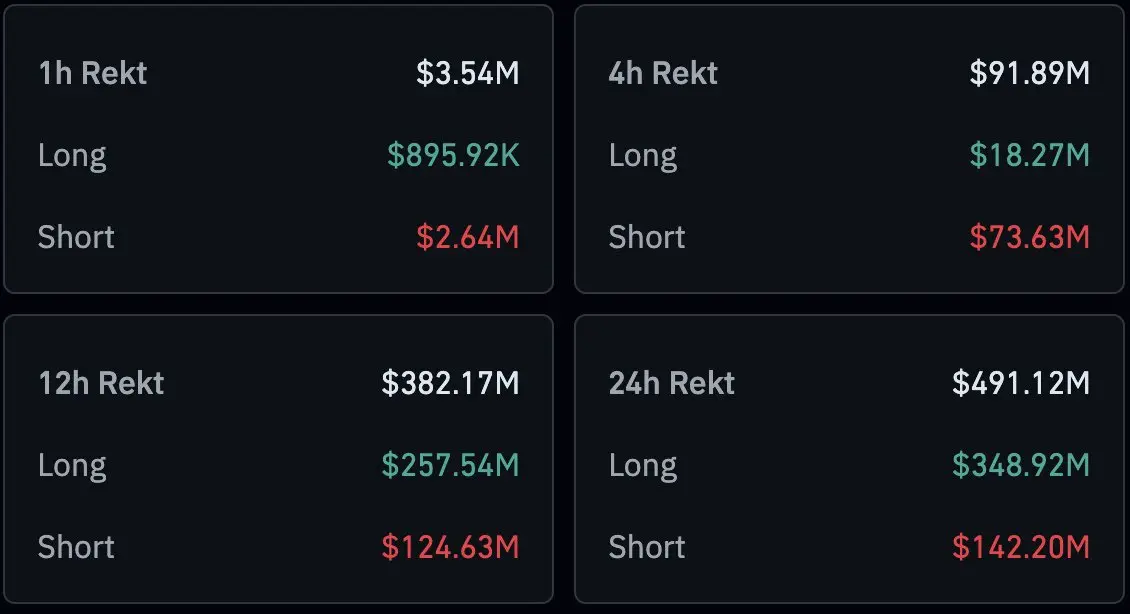The image size is (1130, 614).
Task: Select the 1h Rekt total $3.54M
Action: click(468, 74)
